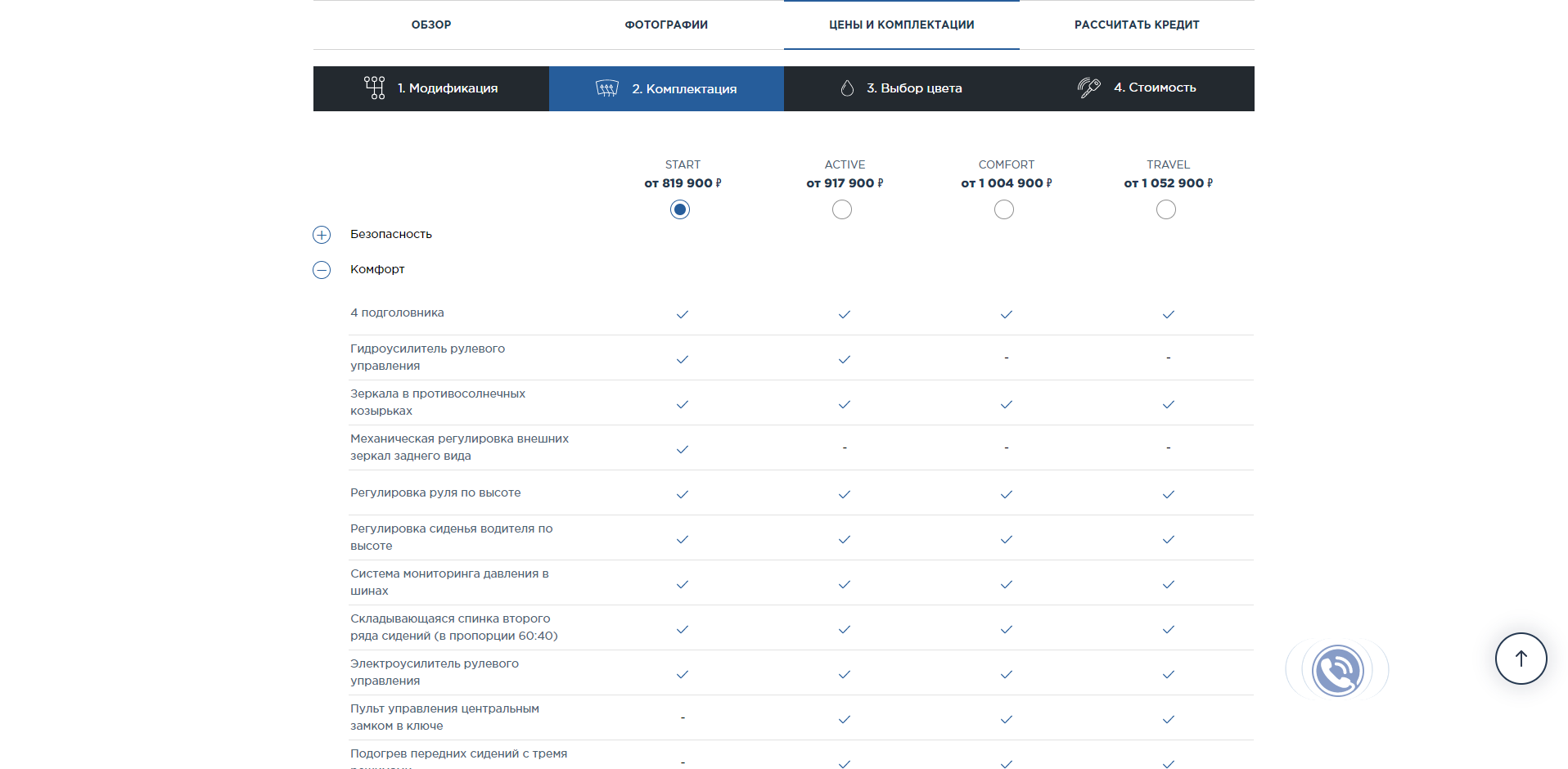
Task: Open the Обзор tab
Action: [431, 25]
